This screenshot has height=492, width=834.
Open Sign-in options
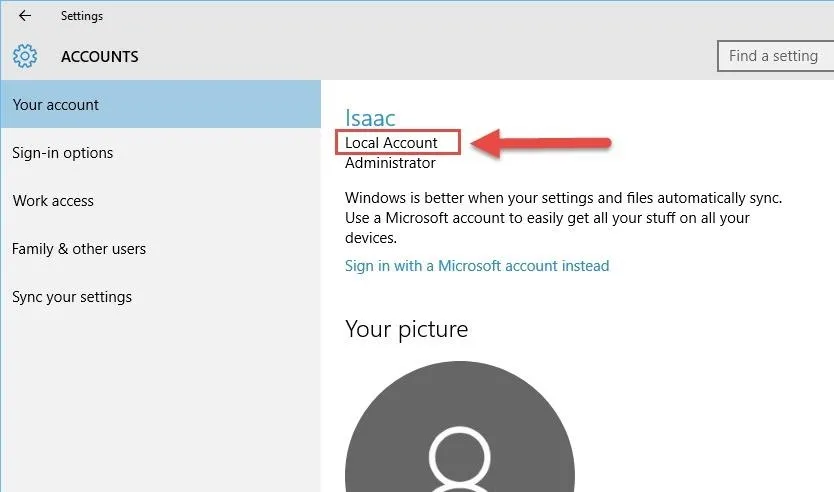161,153
